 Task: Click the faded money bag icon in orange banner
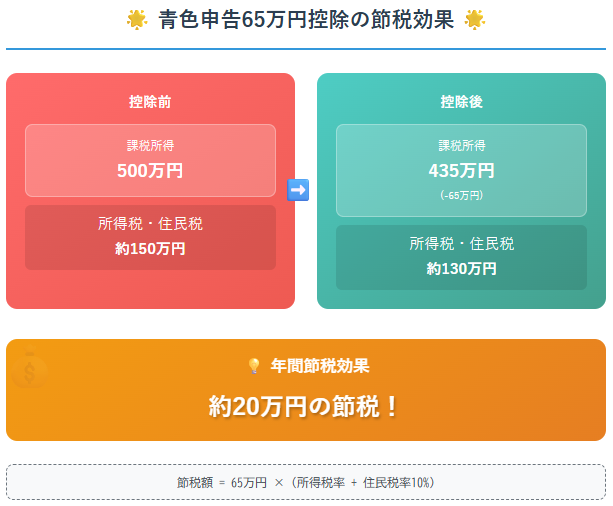[30, 368]
